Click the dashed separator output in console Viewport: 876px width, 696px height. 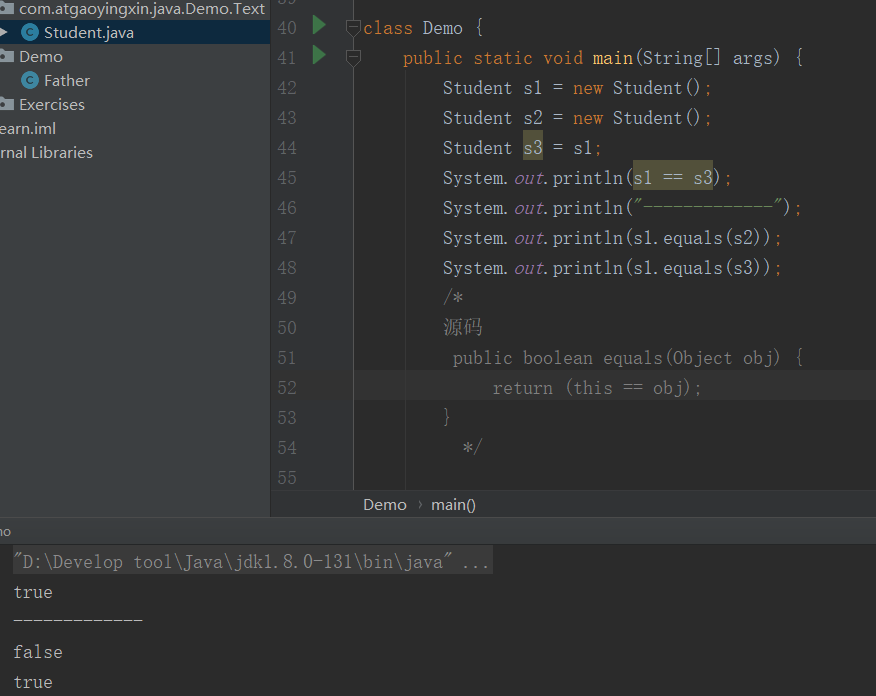[x=78, y=621]
